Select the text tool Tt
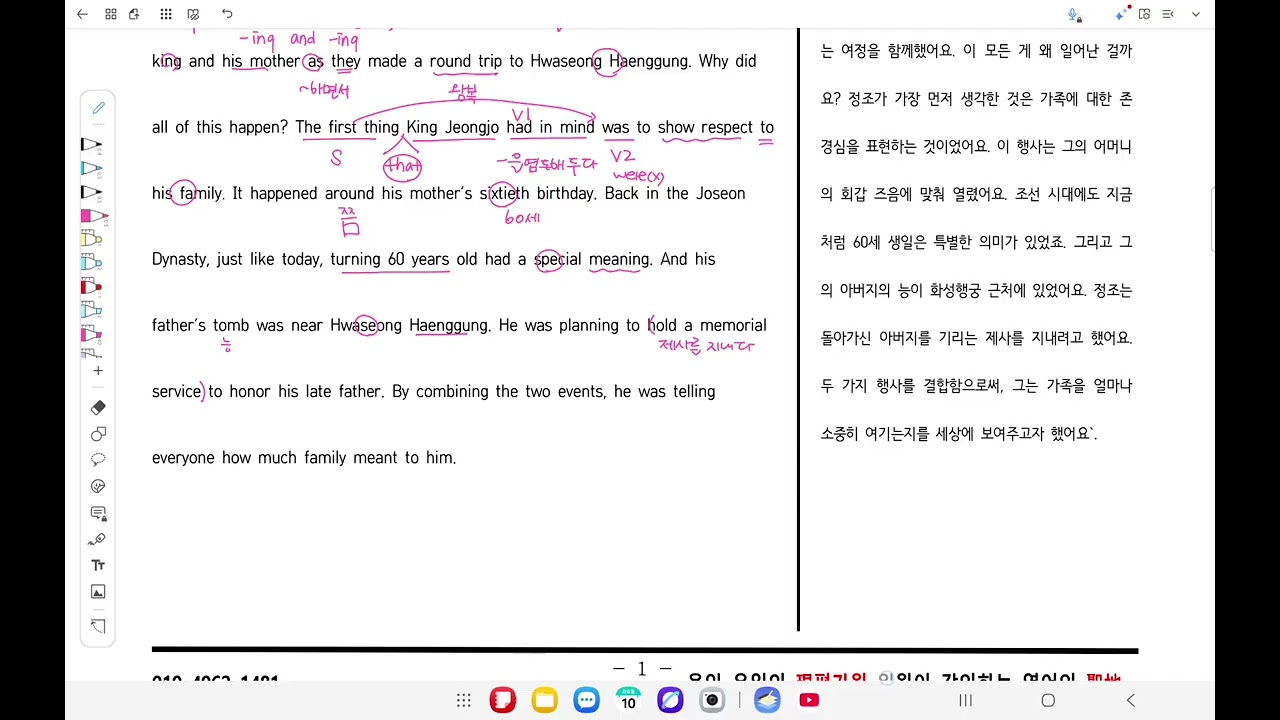The image size is (1280, 720). [x=98, y=565]
